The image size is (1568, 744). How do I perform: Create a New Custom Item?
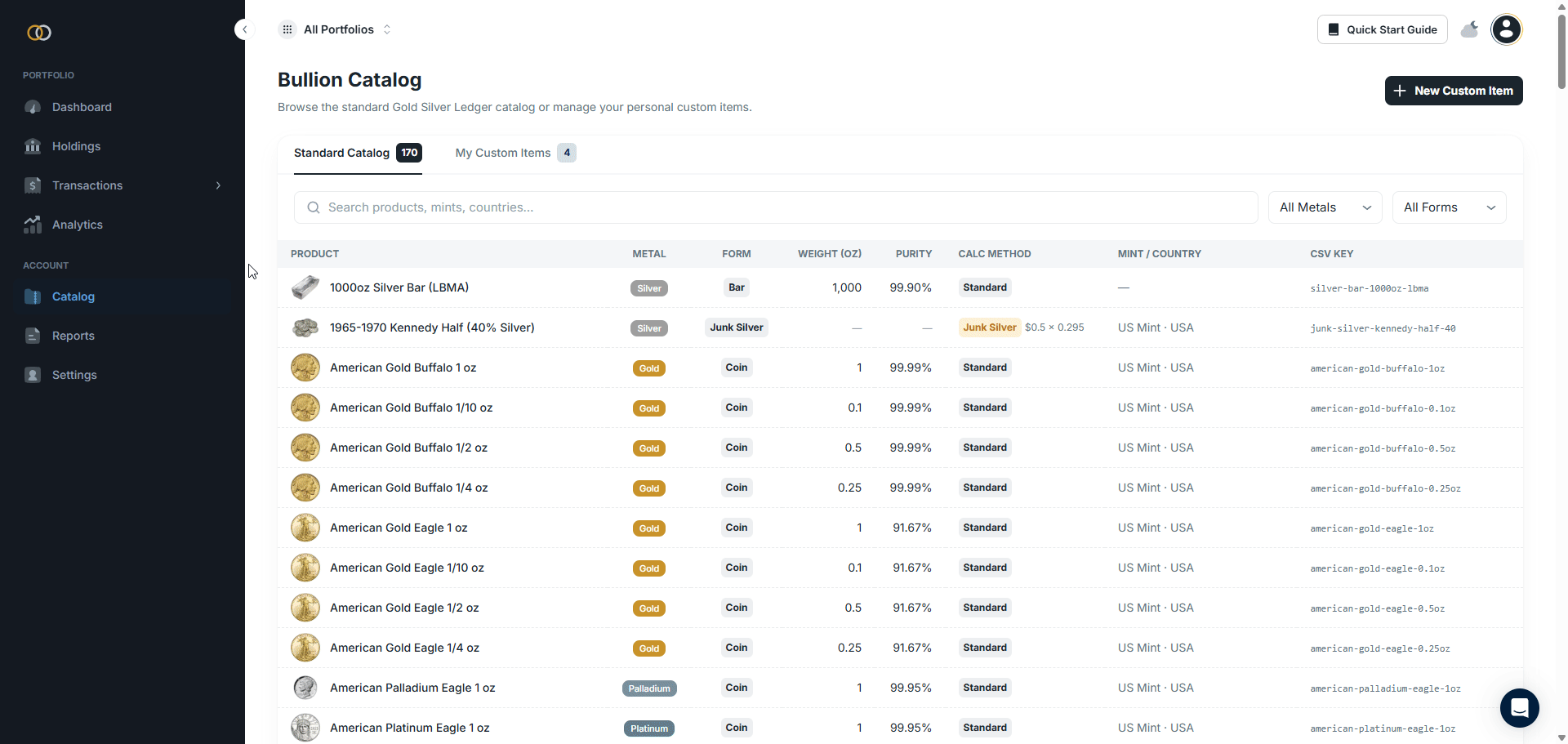[1454, 91]
